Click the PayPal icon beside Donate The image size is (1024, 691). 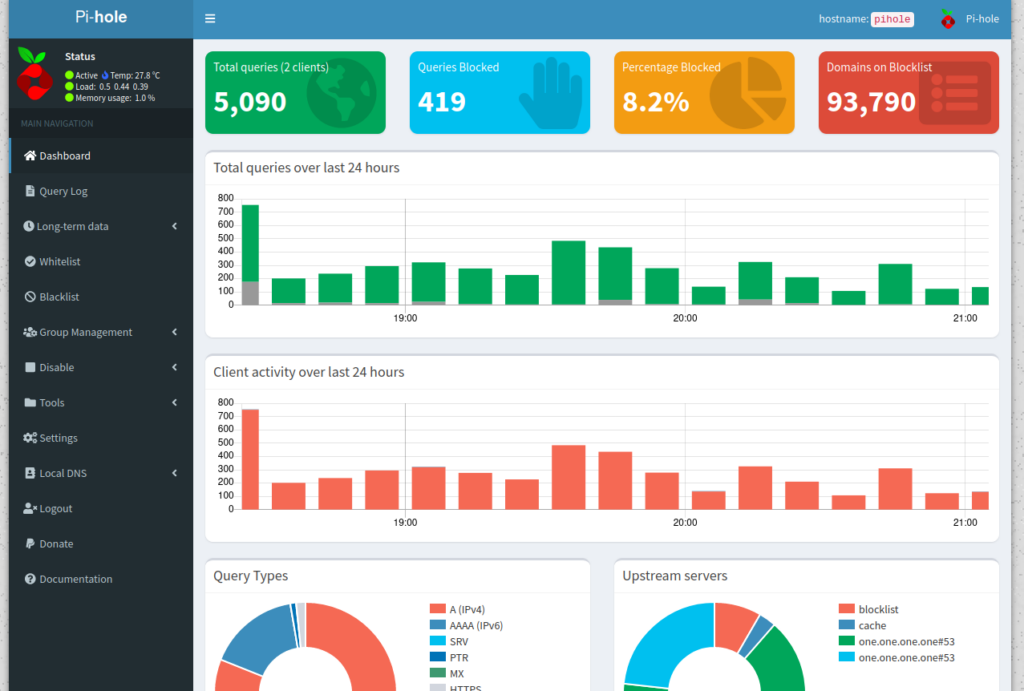(30, 543)
